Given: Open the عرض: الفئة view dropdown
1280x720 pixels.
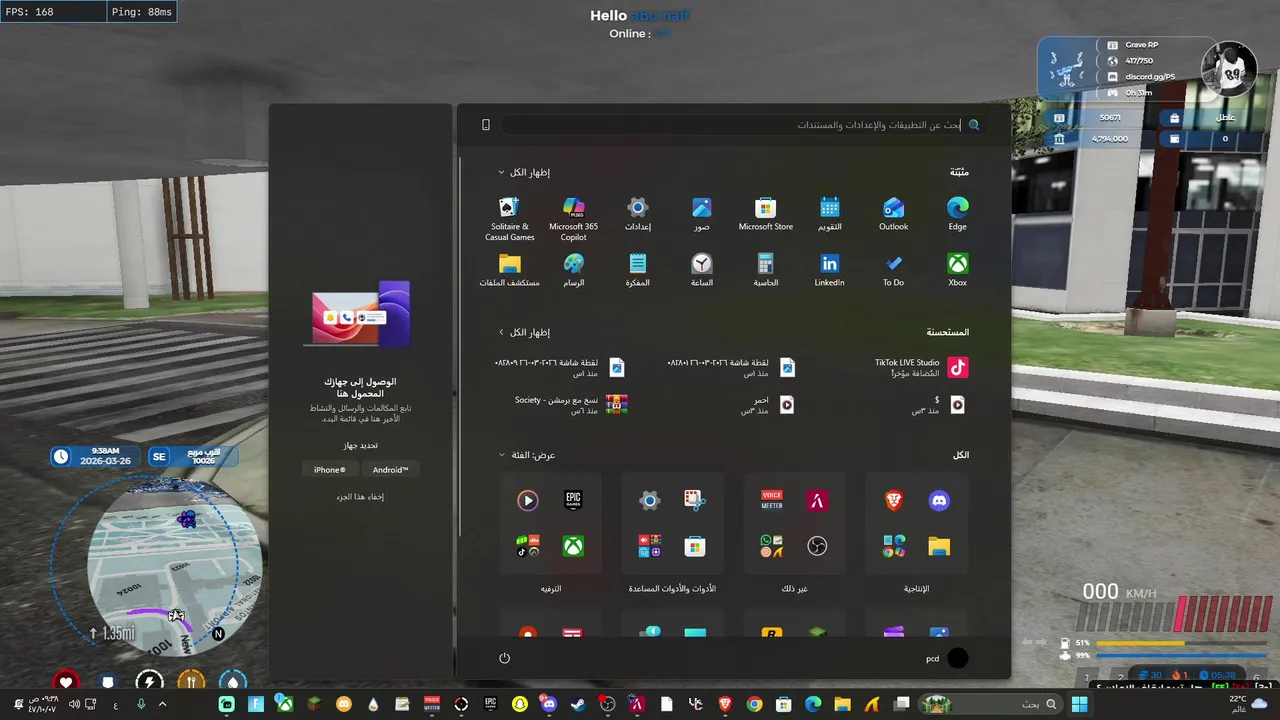Looking at the screenshot, I should (x=527, y=455).
